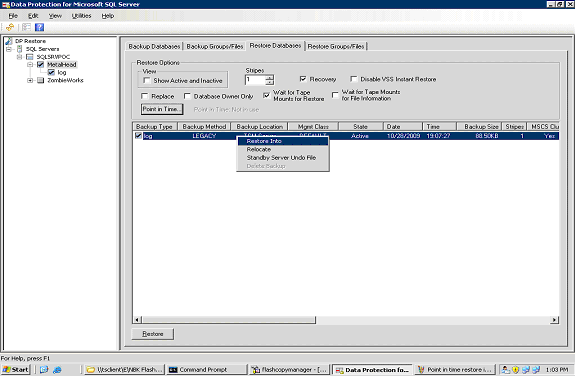Click into the Stripes input field
This screenshot has height=376, width=575.
click(x=255, y=80)
